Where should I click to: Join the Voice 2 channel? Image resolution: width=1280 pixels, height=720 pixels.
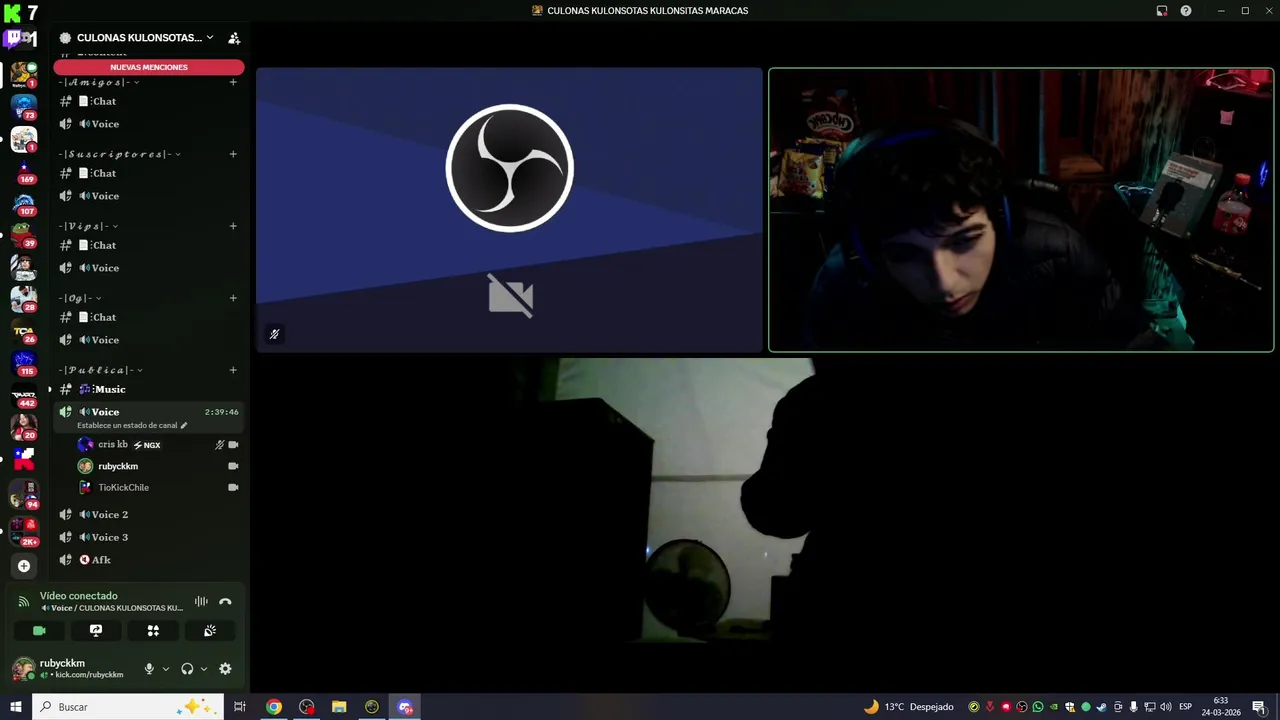pos(149,514)
